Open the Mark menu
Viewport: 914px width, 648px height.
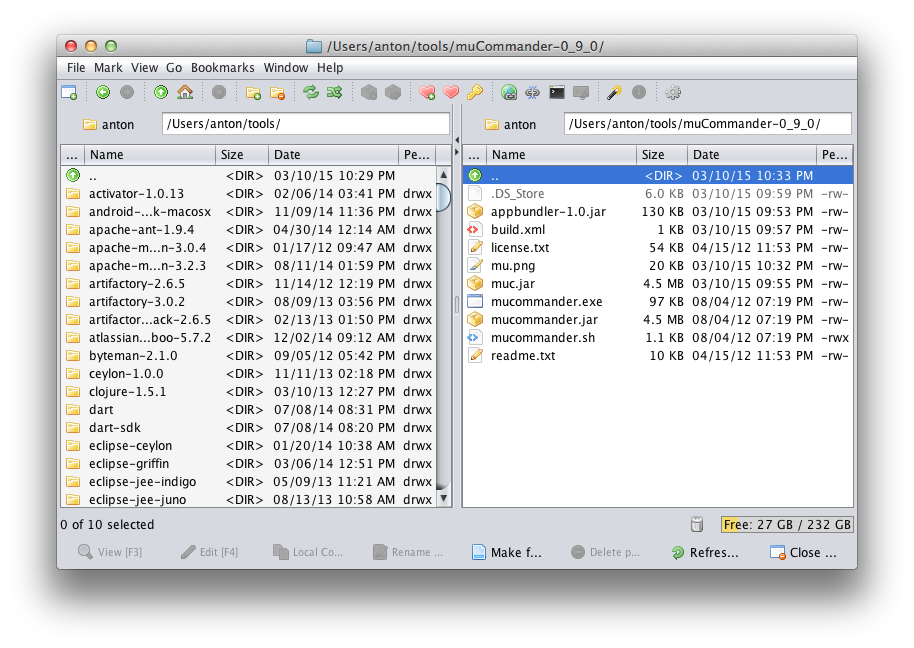tap(108, 68)
